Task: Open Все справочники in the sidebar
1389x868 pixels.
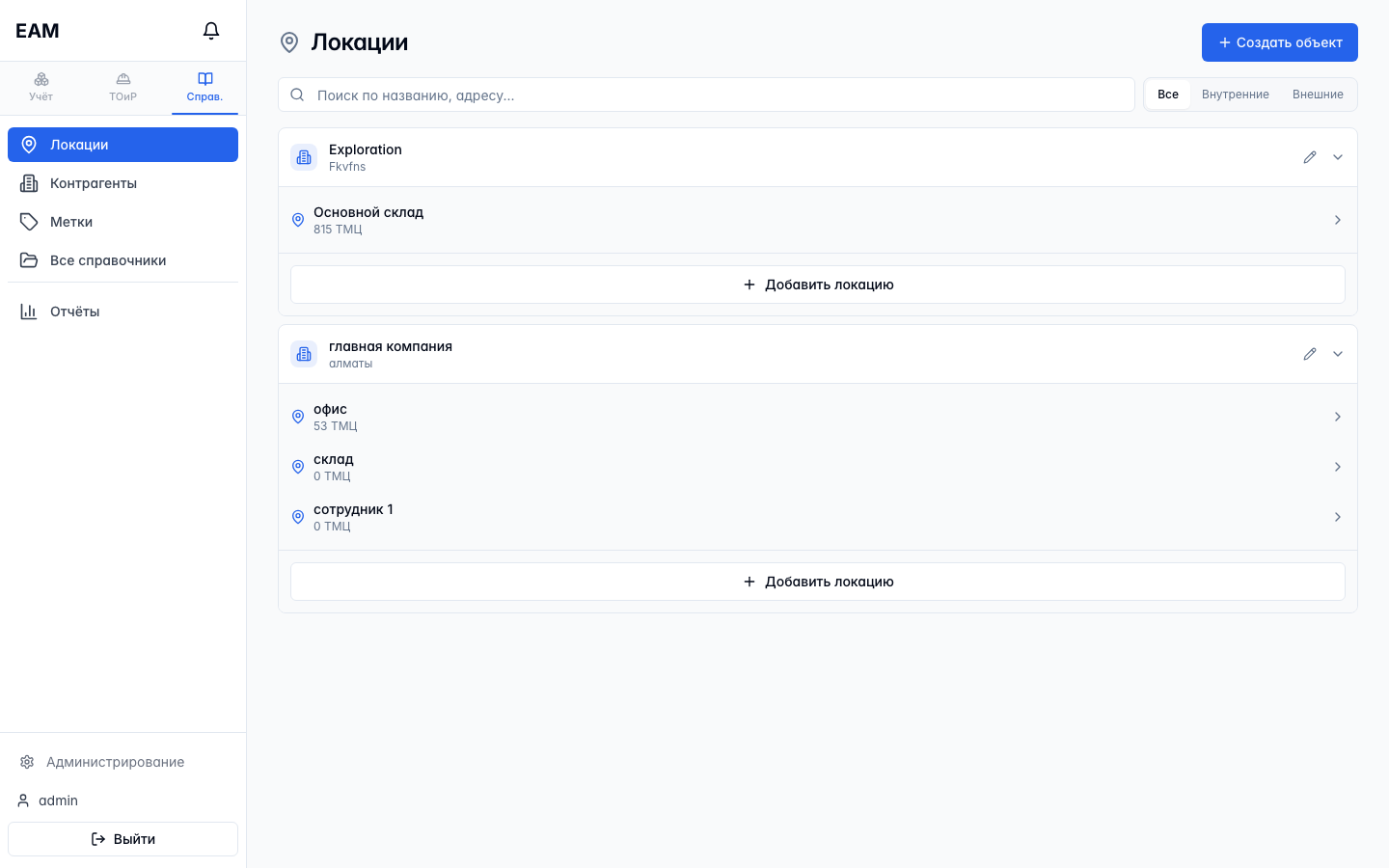Action: (x=123, y=260)
